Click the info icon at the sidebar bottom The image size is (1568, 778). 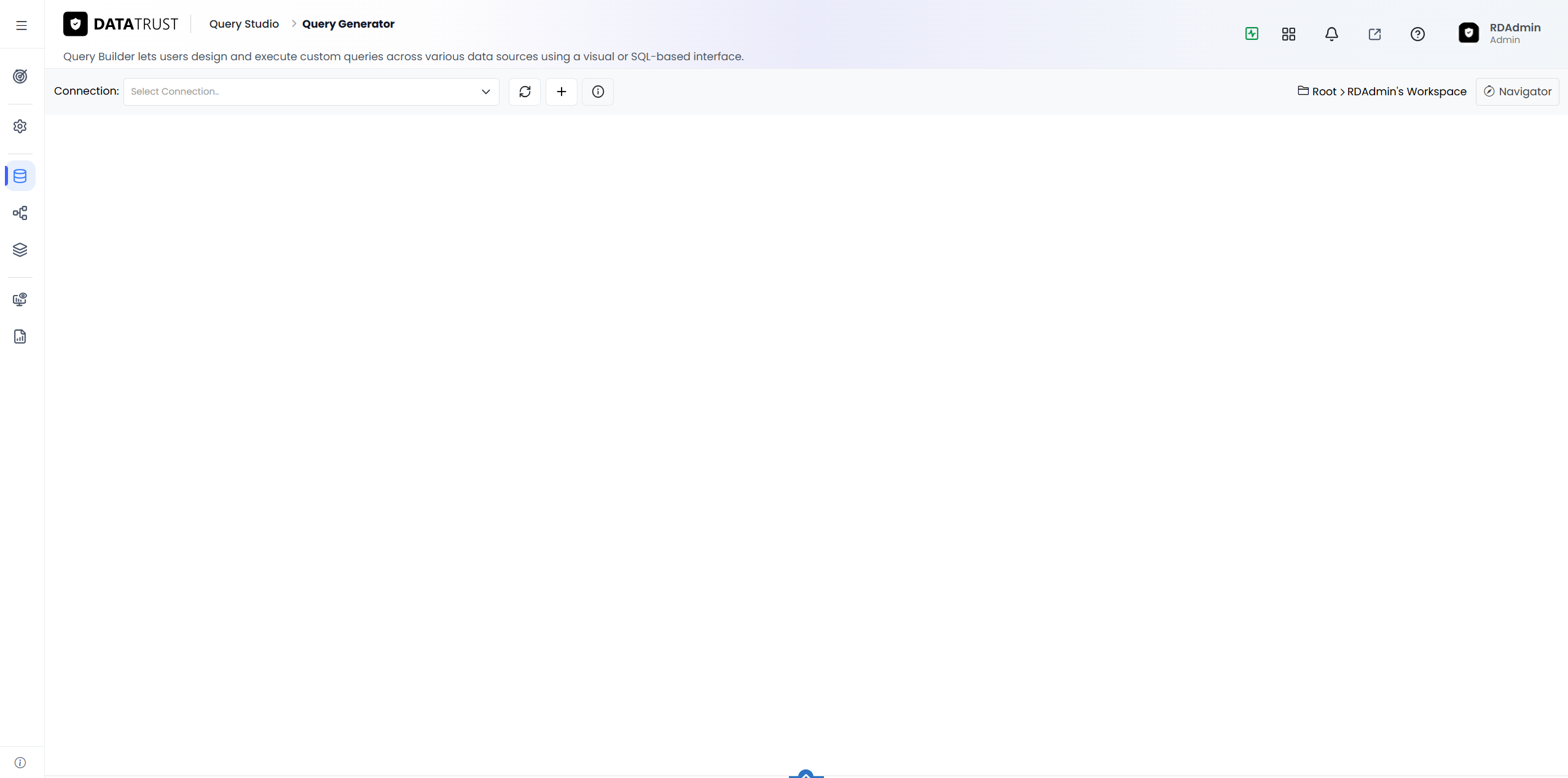tap(20, 763)
